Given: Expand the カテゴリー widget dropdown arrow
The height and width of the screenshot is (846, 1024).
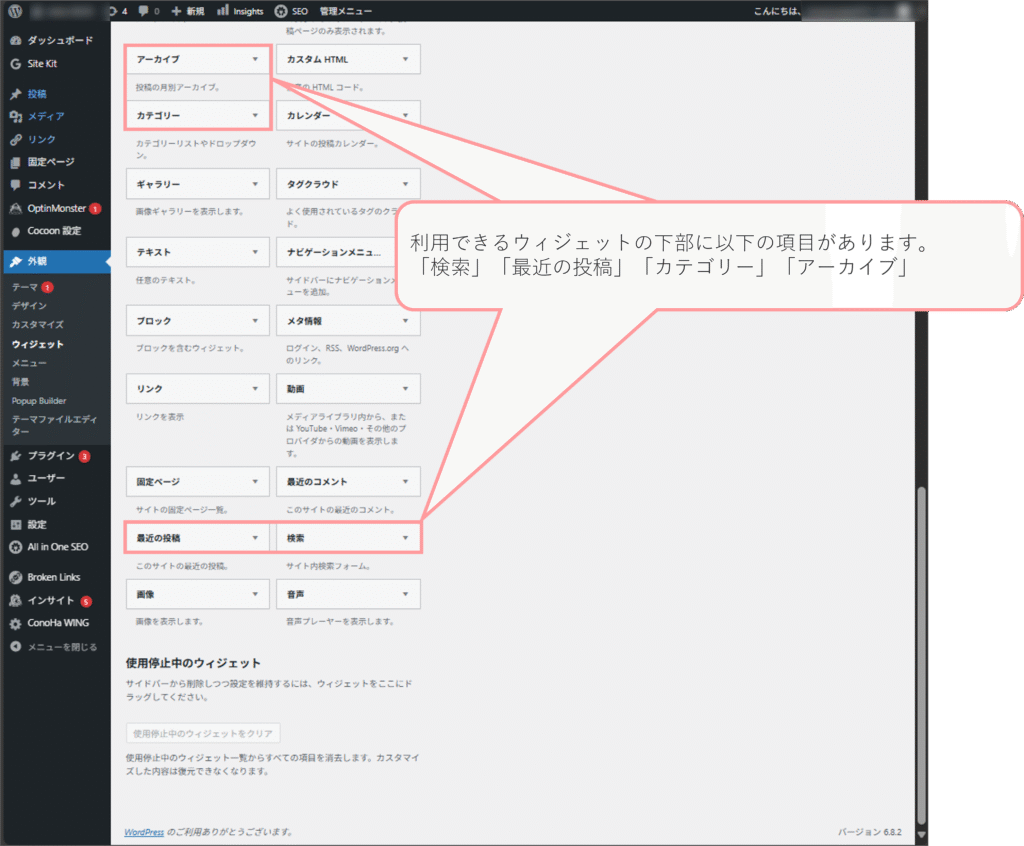Looking at the screenshot, I should tap(255, 116).
